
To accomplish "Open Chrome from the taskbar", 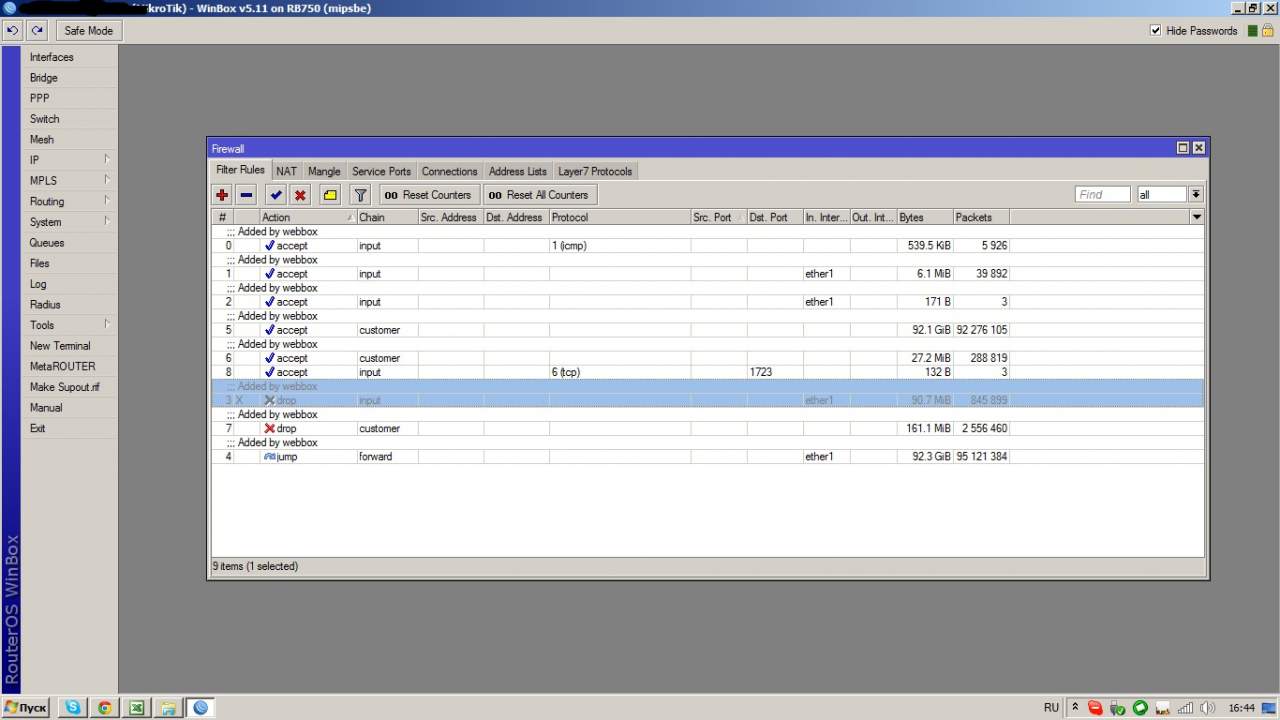I will (105, 707).
